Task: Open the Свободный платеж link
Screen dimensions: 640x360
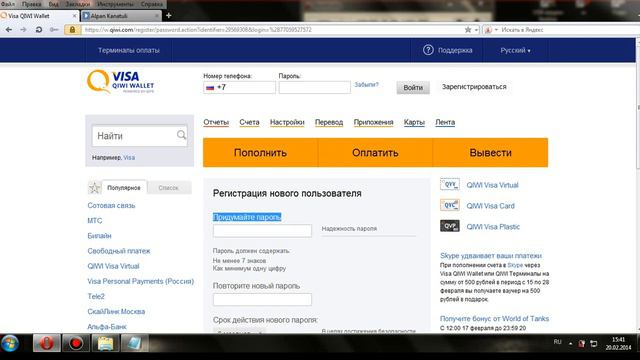Action: (x=119, y=251)
